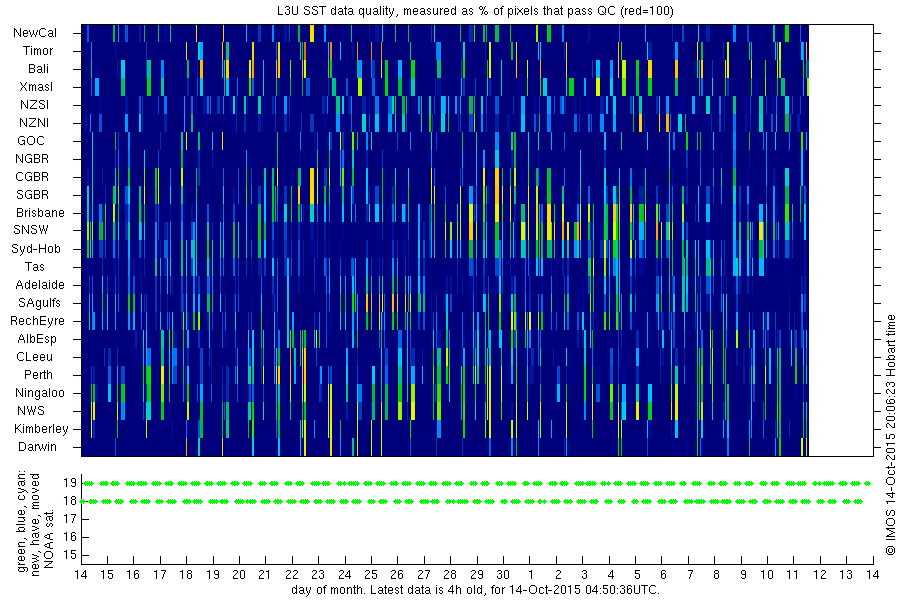900x600 pixels.
Task: Click day 24 on the day axis
Action: pyautogui.click(x=344, y=575)
